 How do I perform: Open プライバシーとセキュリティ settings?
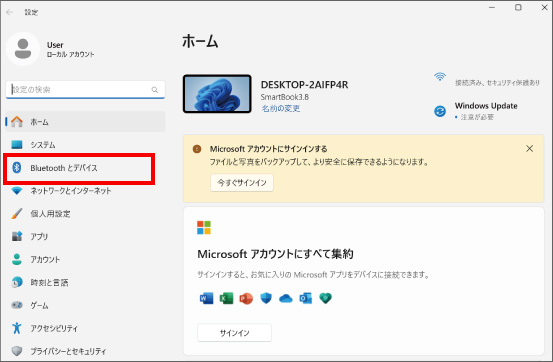tap(85, 351)
